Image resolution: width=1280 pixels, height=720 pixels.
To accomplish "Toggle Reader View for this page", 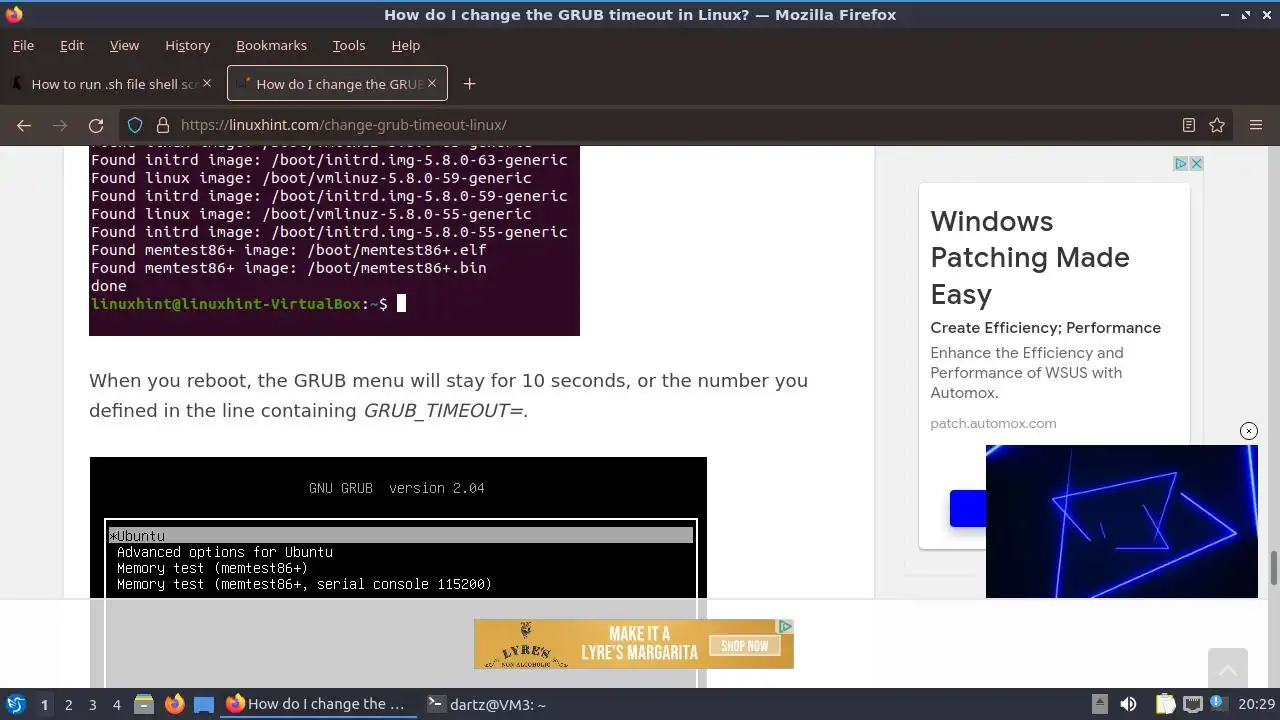I will coord(1189,125).
